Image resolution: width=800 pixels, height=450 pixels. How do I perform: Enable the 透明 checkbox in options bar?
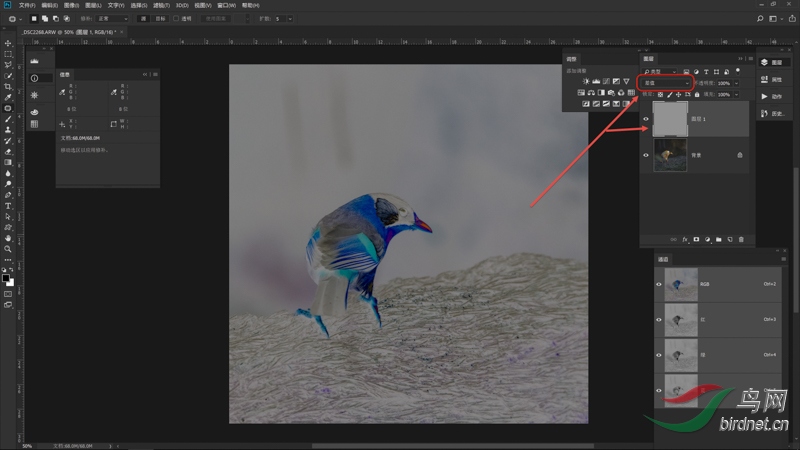177,18
